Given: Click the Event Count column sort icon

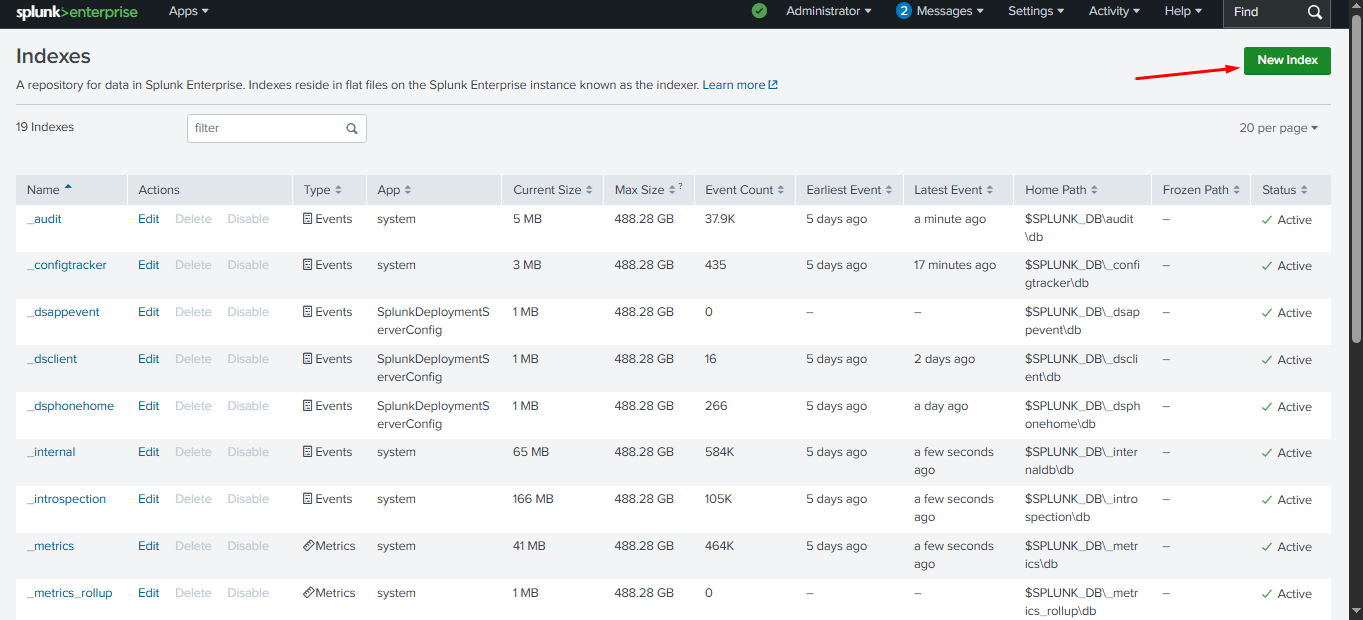Looking at the screenshot, I should pos(783,190).
